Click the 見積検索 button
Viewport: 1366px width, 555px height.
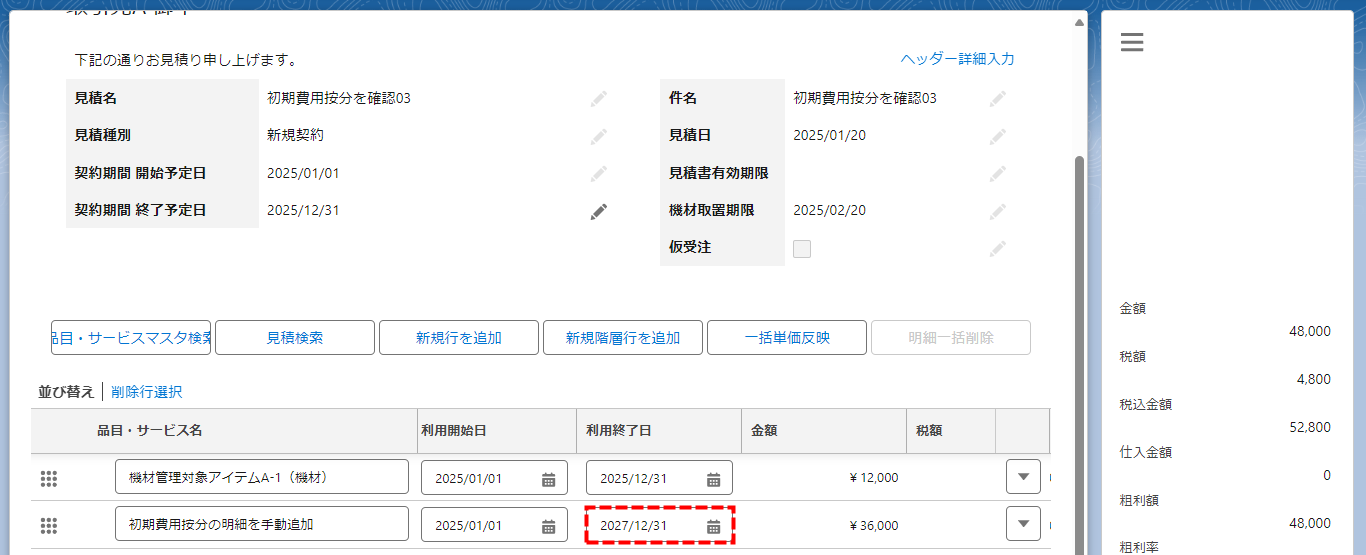pos(295,338)
